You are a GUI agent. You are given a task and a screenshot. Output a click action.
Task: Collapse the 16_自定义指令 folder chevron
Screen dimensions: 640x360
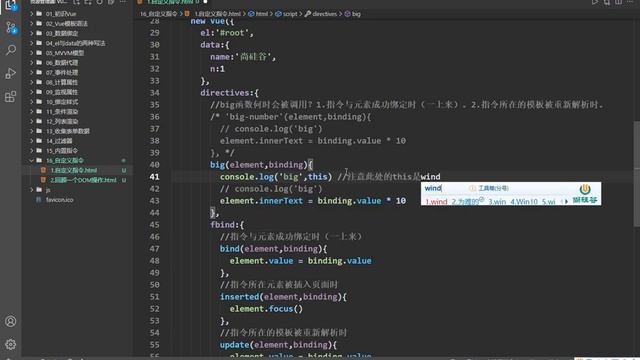(31, 160)
